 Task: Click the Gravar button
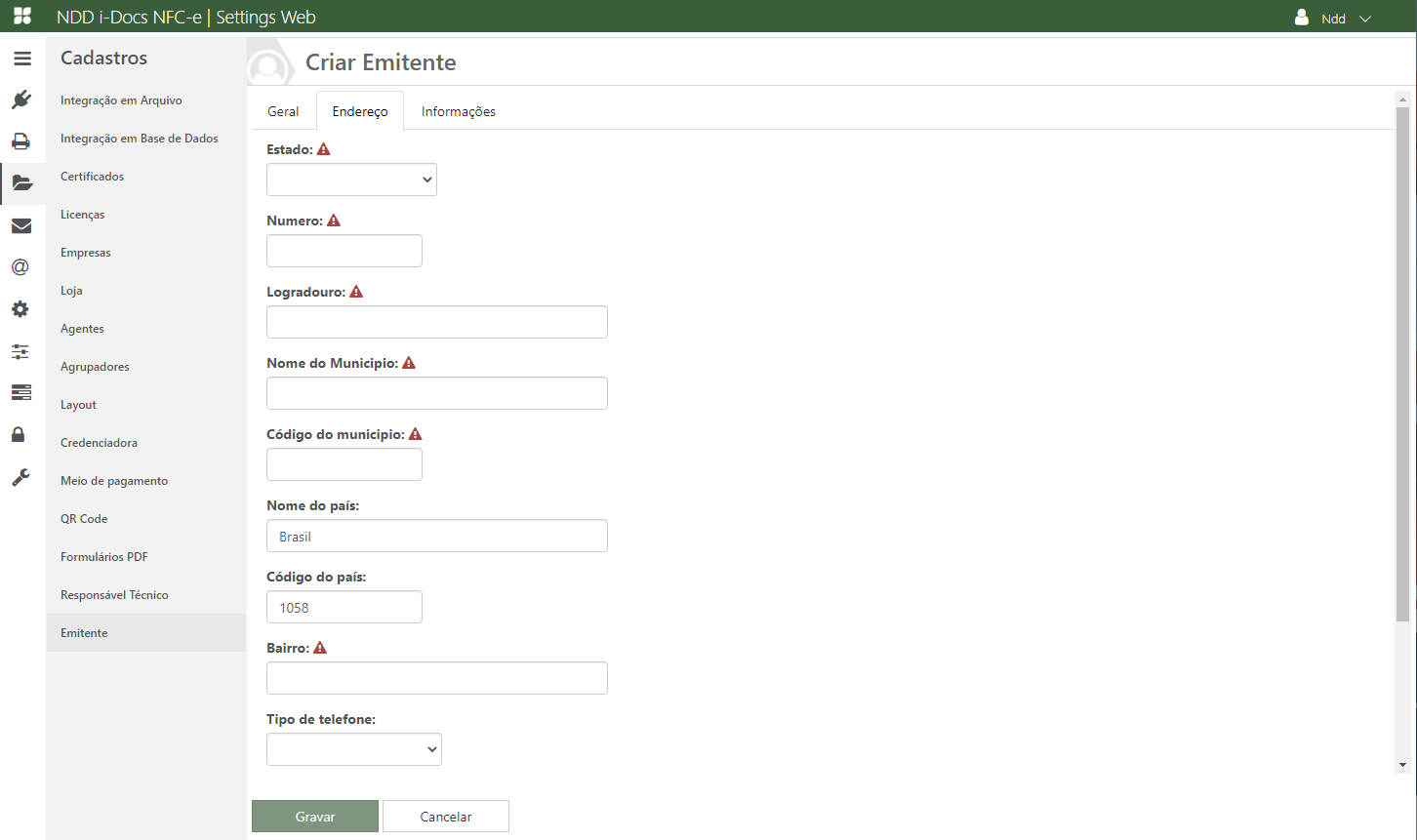point(315,817)
